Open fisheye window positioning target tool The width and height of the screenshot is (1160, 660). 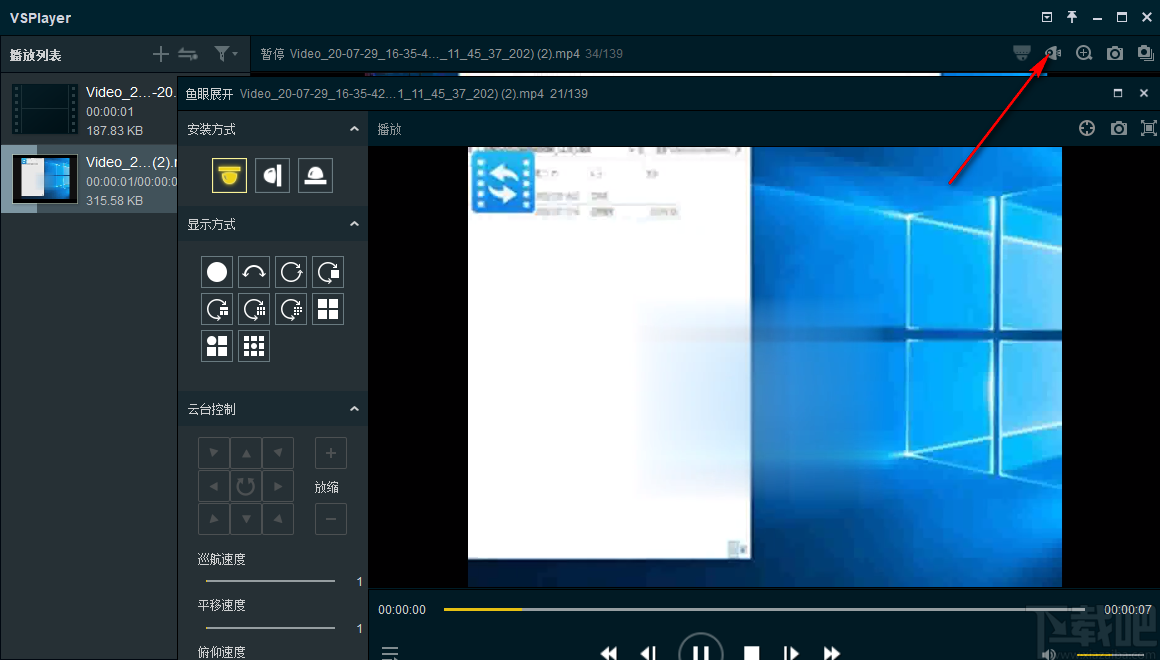1087,129
